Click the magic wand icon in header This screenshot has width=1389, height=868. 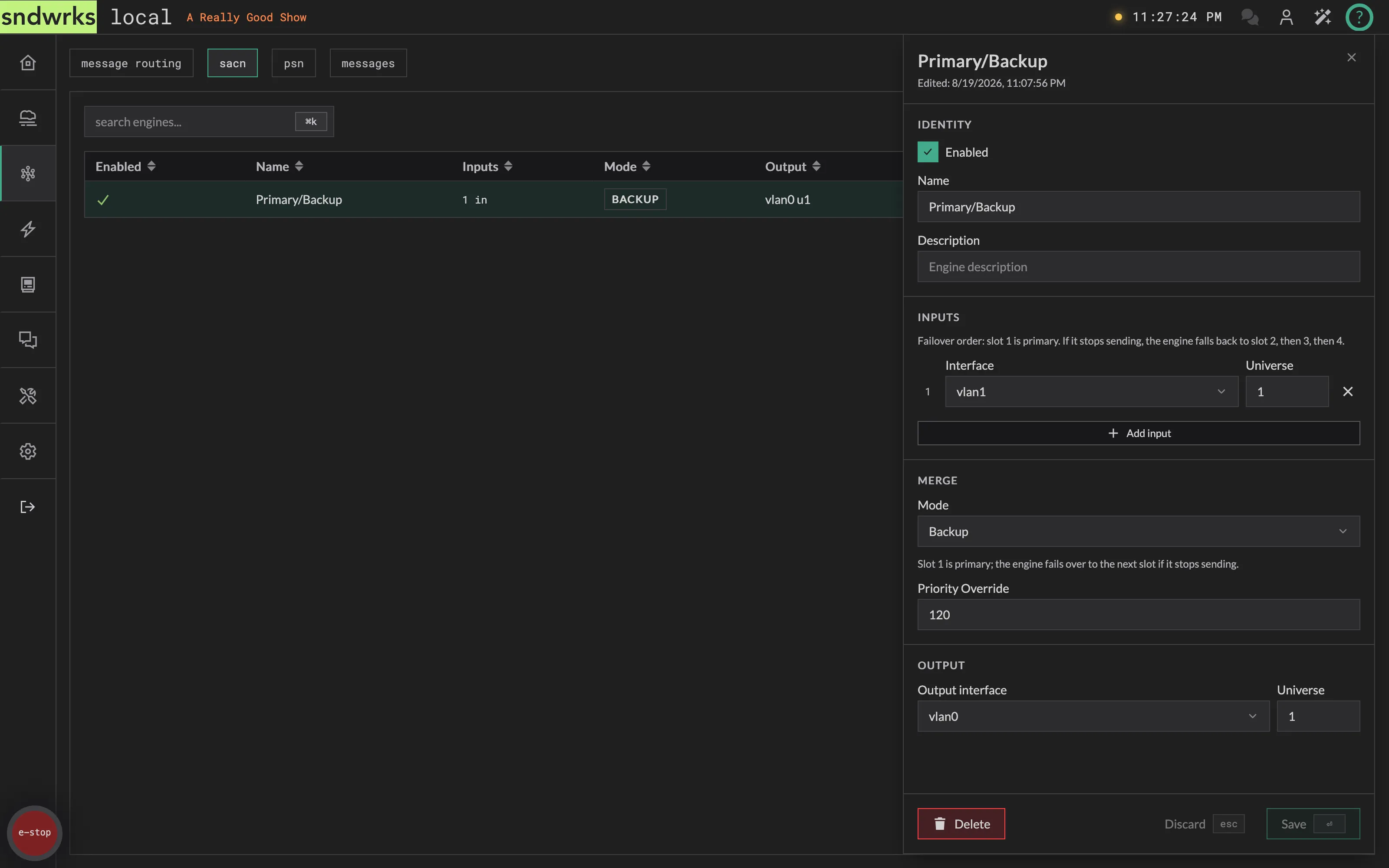(1323, 17)
